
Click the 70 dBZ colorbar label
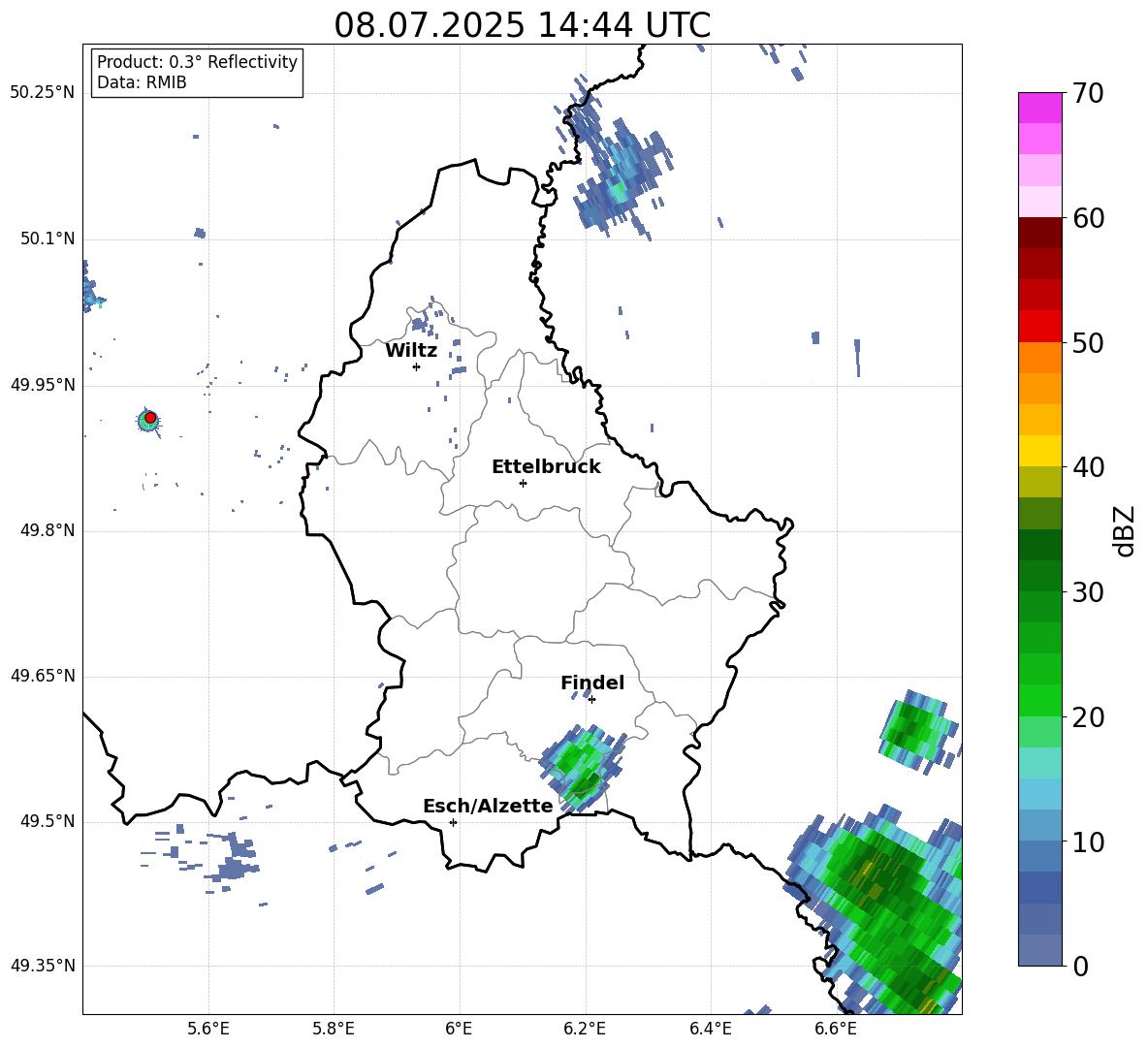[x=1087, y=94]
